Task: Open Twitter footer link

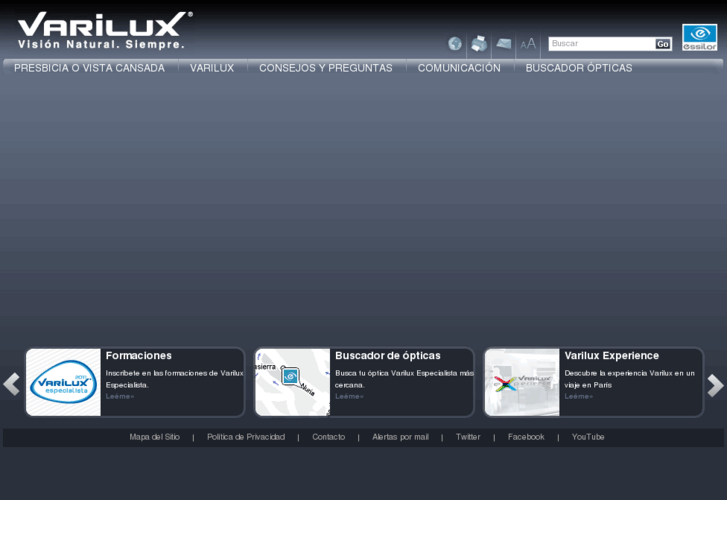Action: [x=468, y=437]
